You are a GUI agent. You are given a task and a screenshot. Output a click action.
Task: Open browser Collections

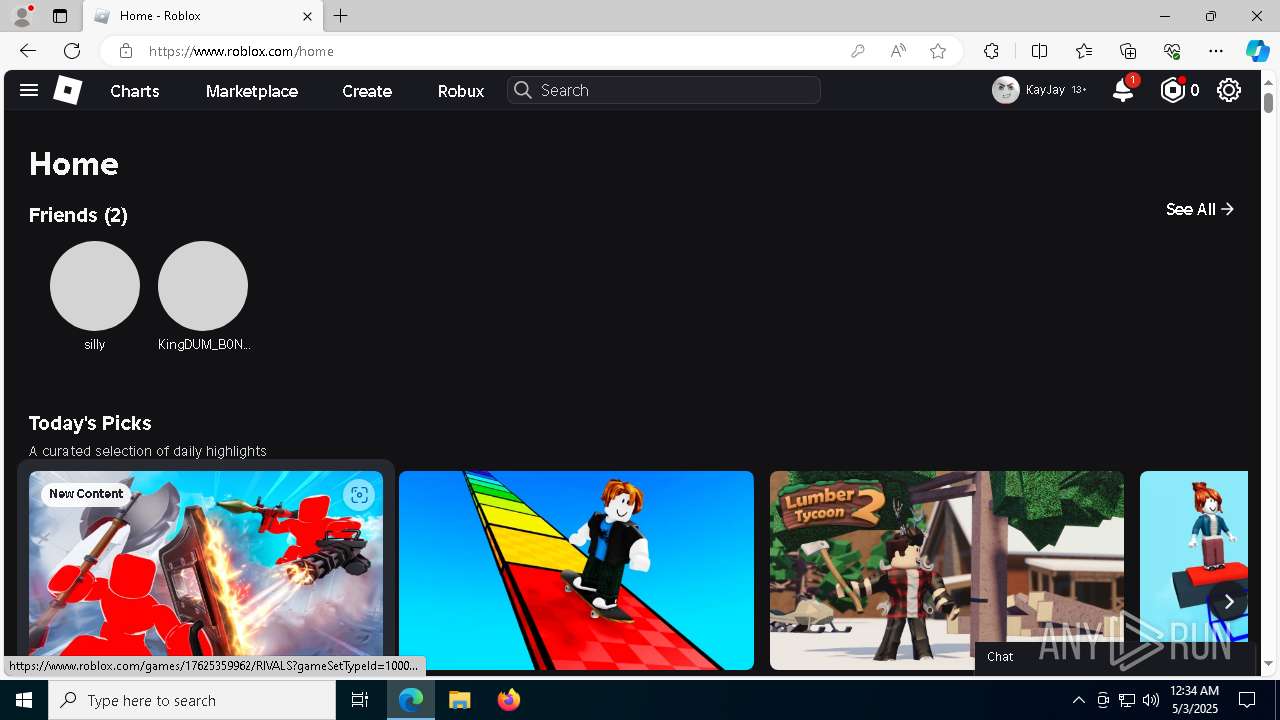[1128, 51]
